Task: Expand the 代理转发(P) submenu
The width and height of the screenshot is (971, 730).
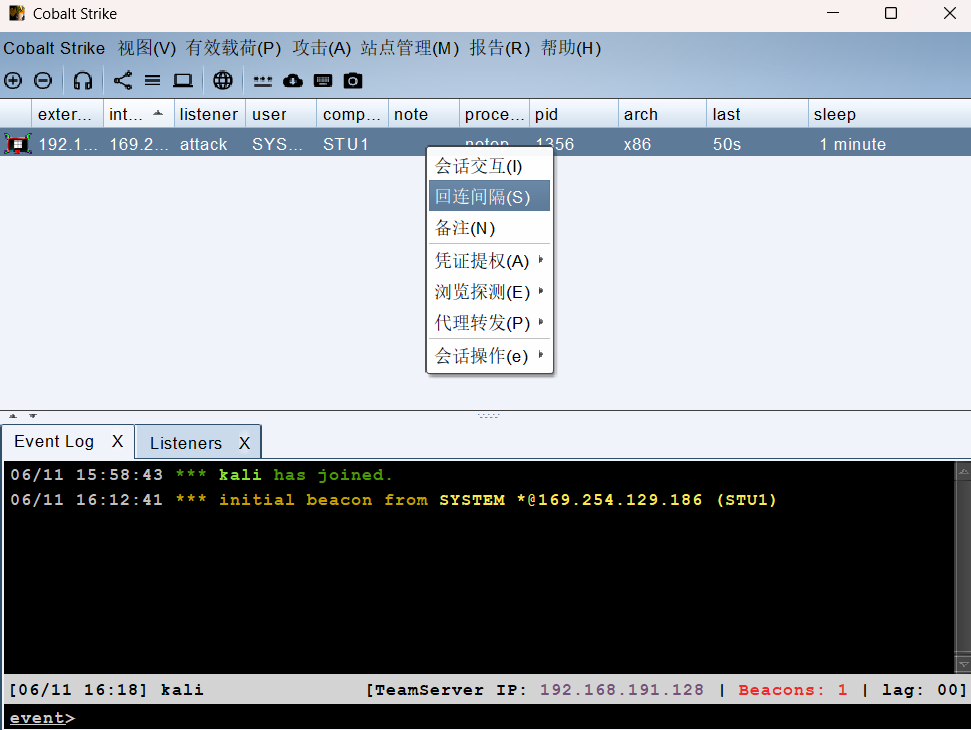Action: tap(489, 323)
